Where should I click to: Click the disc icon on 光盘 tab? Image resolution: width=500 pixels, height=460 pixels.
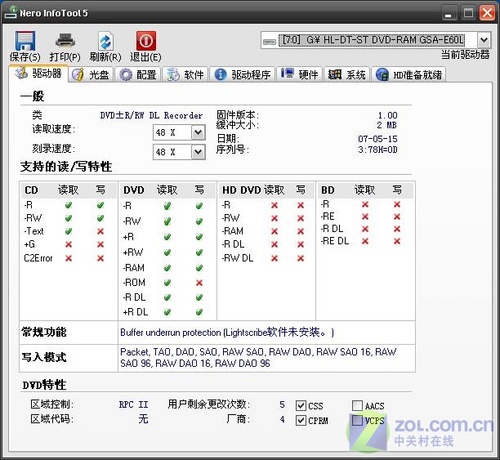(x=78, y=75)
